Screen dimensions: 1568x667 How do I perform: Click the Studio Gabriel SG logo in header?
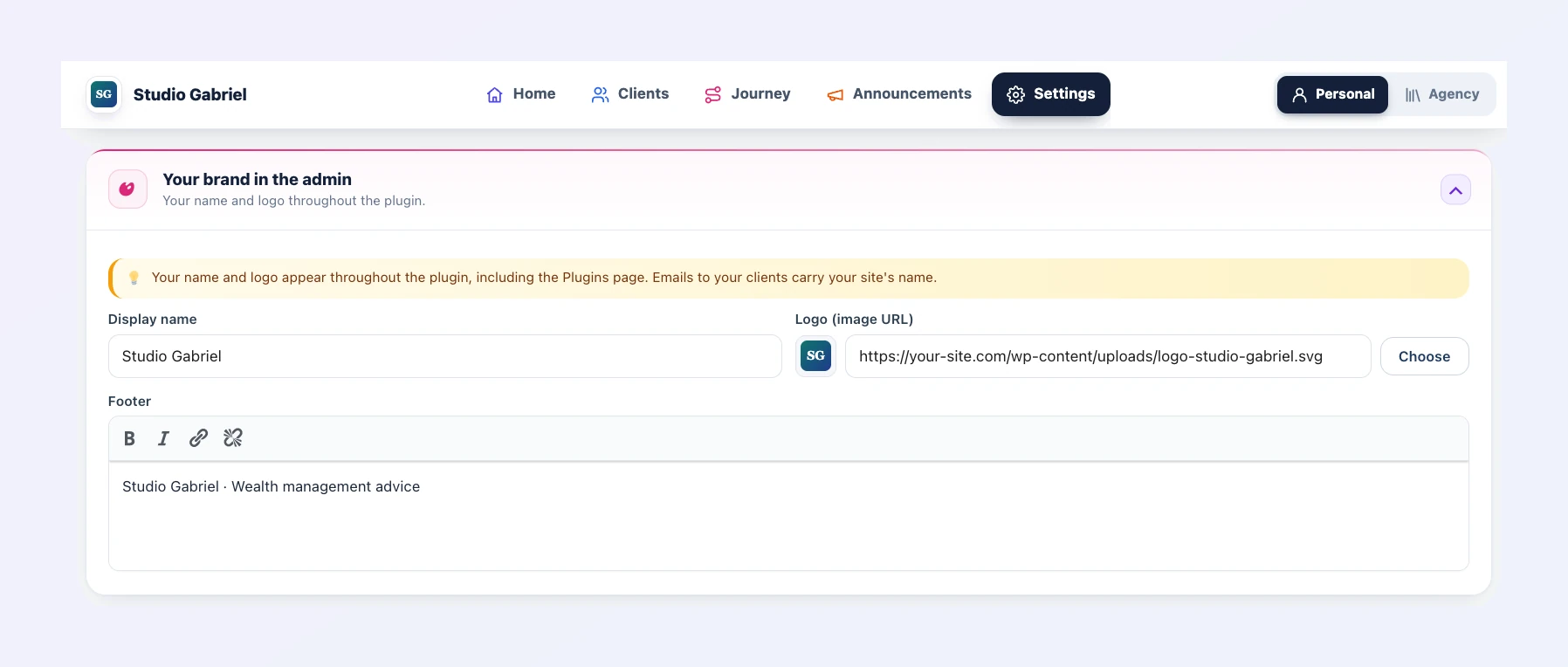[104, 94]
